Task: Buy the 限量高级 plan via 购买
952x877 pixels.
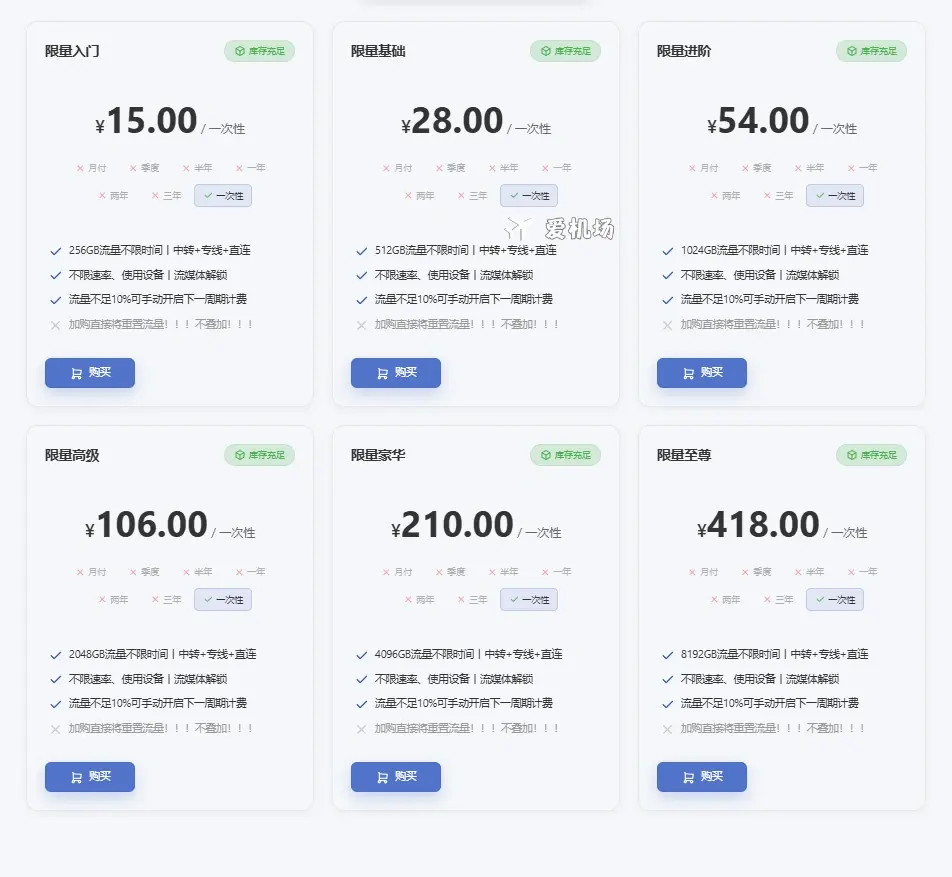Action: tap(90, 777)
